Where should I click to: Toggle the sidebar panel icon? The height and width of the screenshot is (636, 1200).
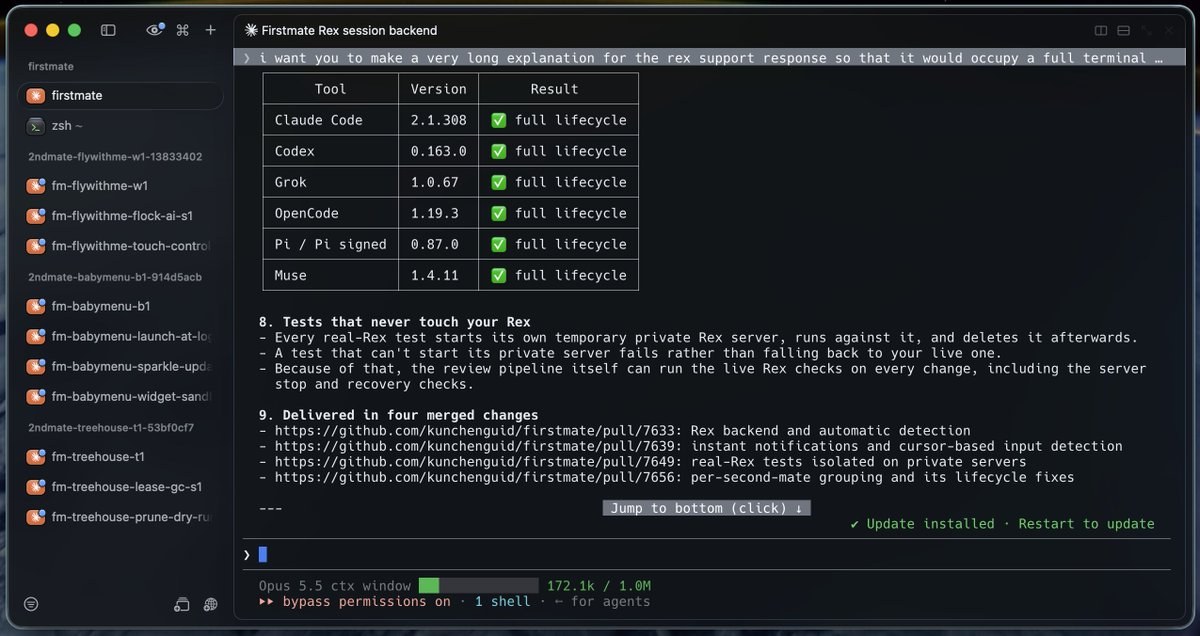coord(108,30)
